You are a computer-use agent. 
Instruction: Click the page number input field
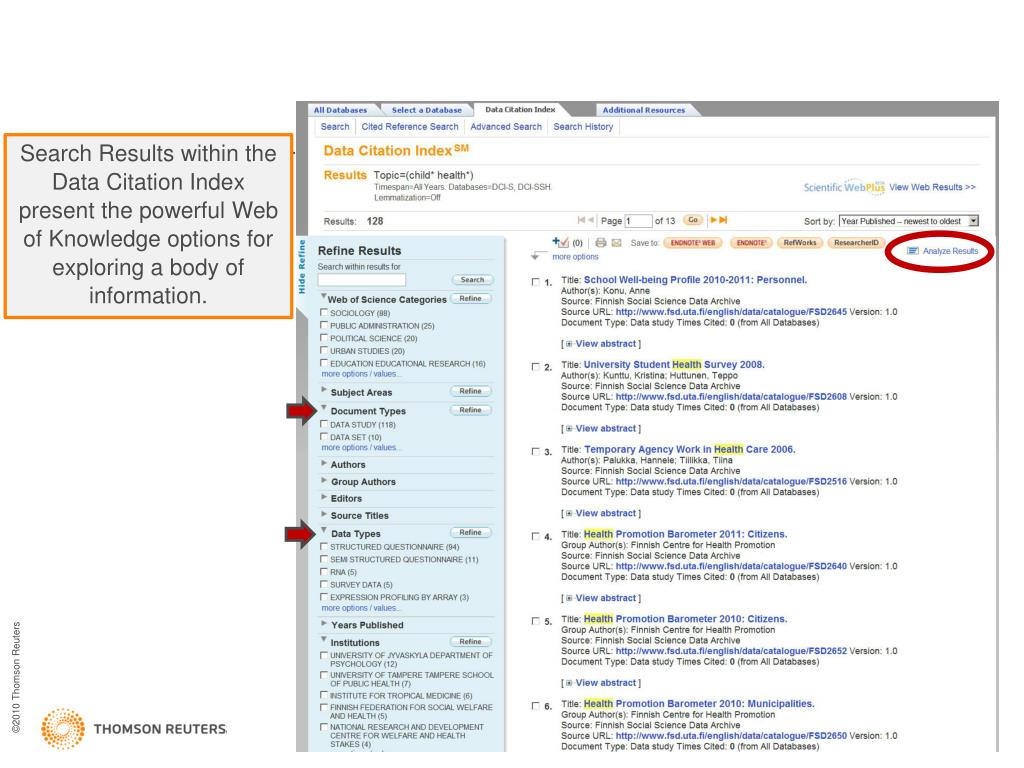pos(639,221)
